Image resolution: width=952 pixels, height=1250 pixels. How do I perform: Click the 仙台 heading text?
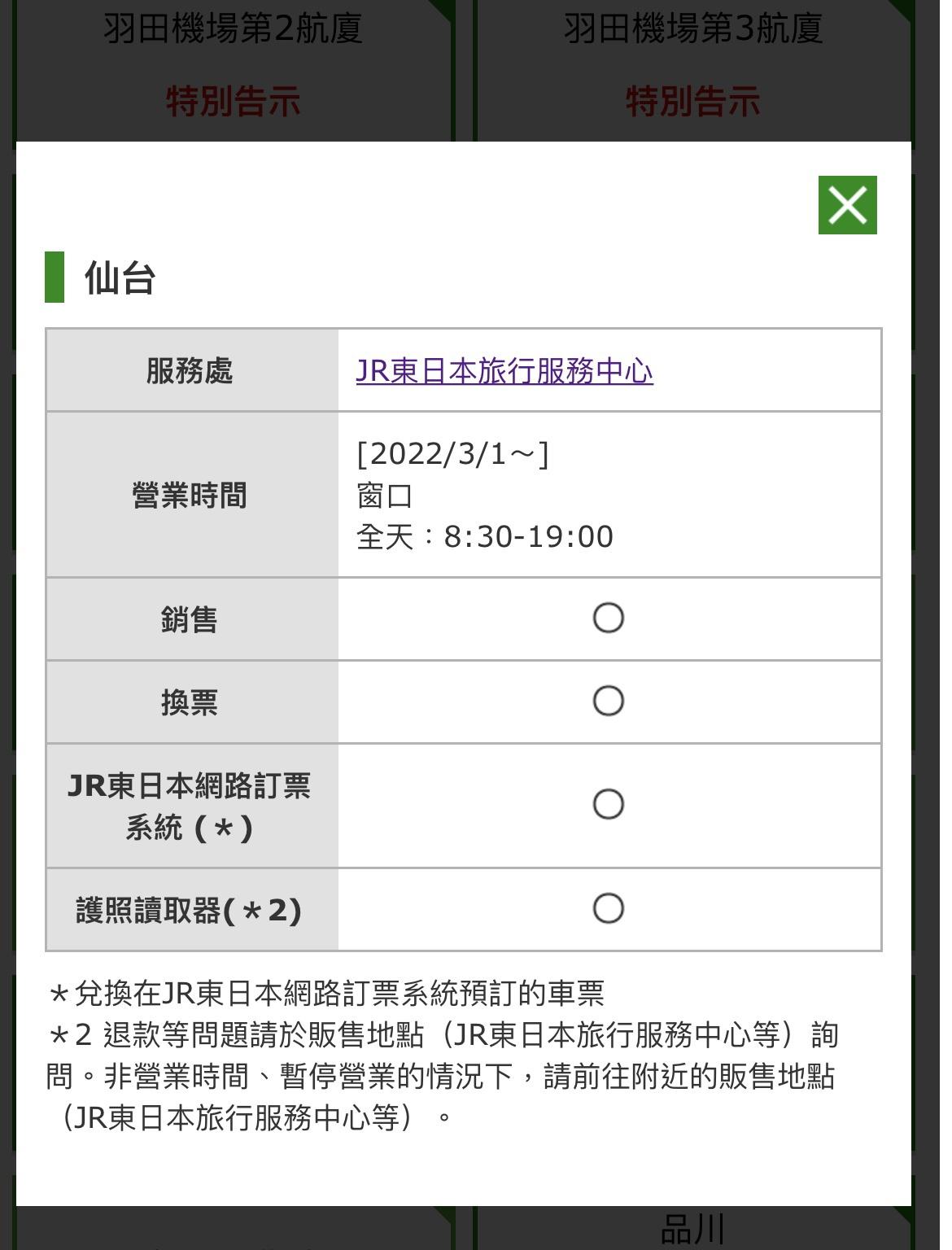[120, 278]
